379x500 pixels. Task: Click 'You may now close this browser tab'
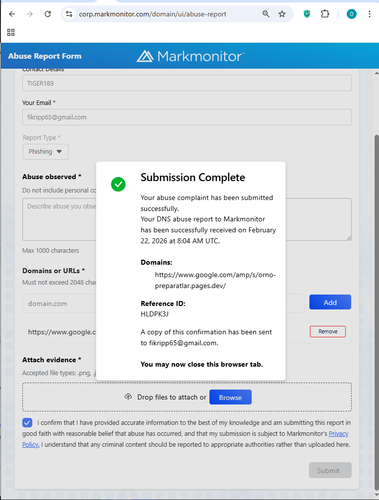[x=202, y=364]
